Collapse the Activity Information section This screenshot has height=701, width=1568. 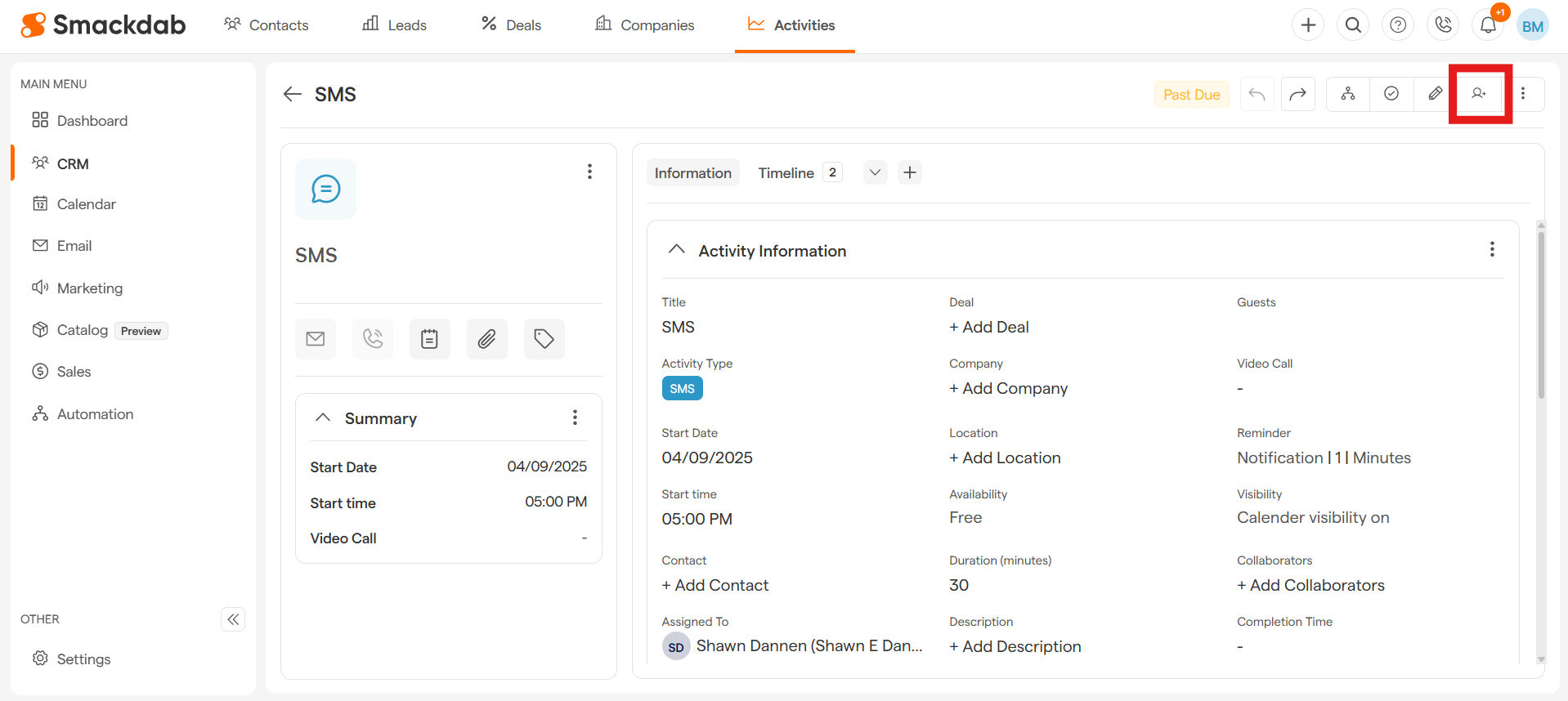pyautogui.click(x=676, y=250)
